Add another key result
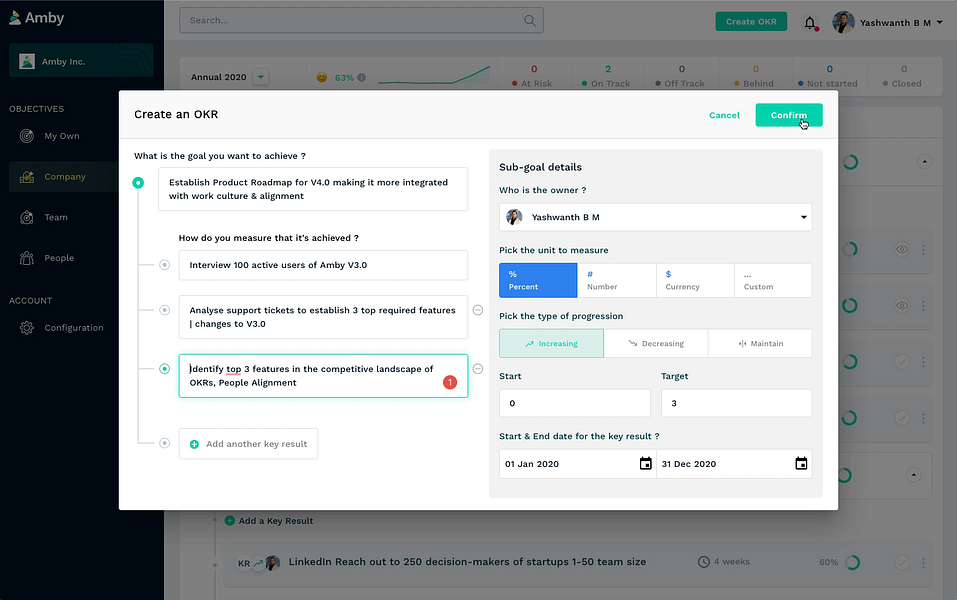This screenshot has width=957, height=600. pos(248,444)
